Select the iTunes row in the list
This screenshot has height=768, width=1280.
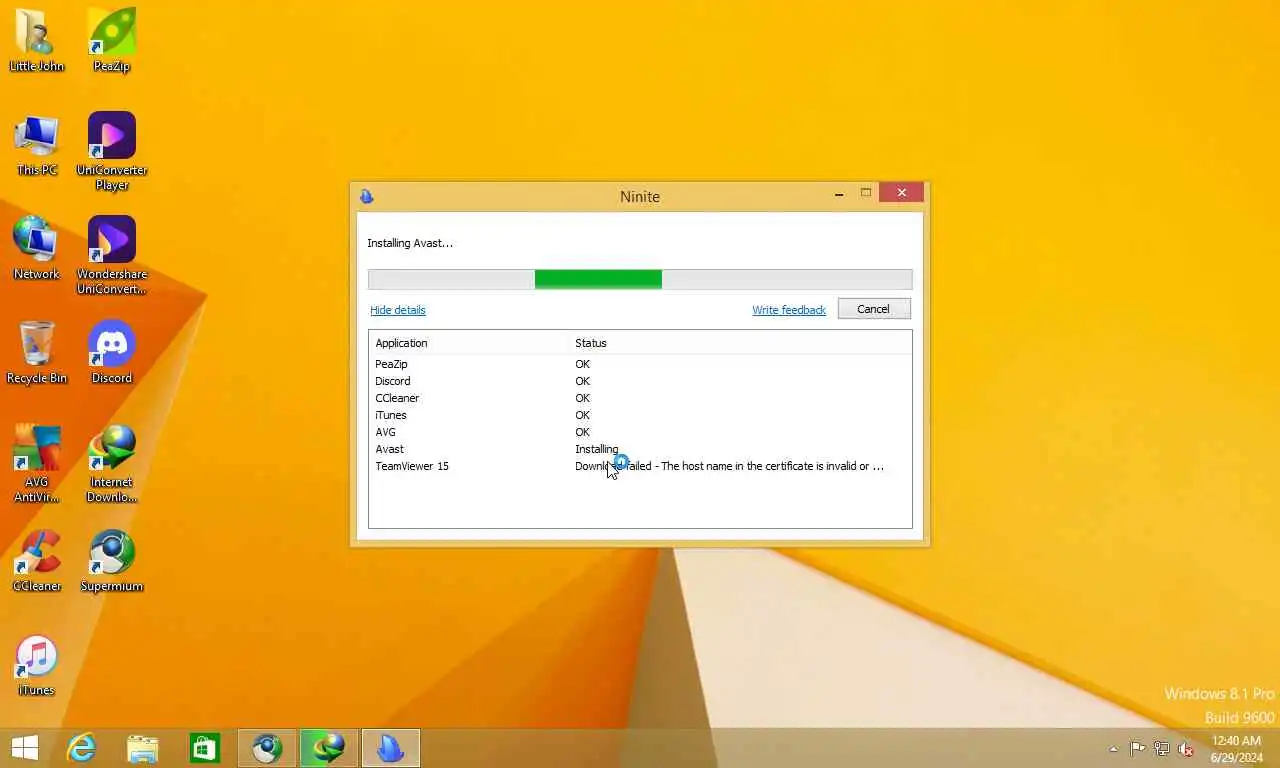pyautogui.click(x=640, y=415)
